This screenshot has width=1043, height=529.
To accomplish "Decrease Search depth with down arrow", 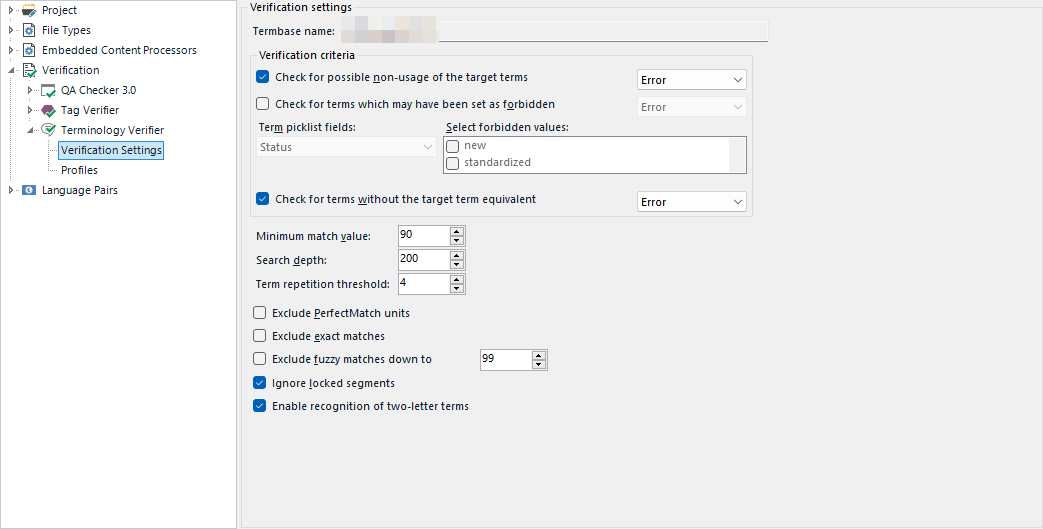I will point(456,265).
